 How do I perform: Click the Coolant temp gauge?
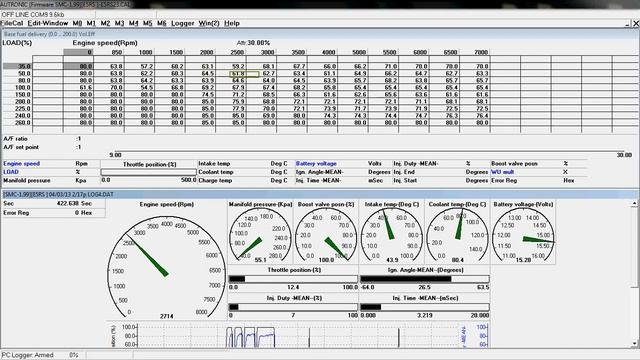click(x=457, y=236)
